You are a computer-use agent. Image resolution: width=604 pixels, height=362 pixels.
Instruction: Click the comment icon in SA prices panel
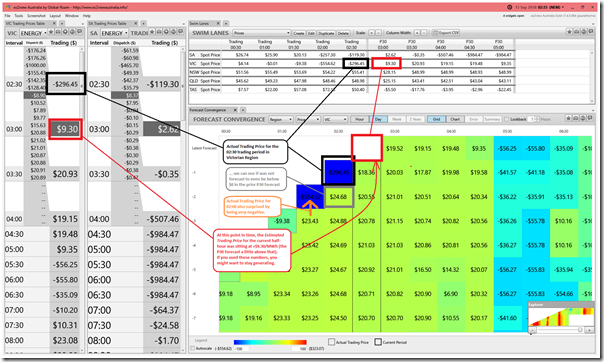coord(180,32)
